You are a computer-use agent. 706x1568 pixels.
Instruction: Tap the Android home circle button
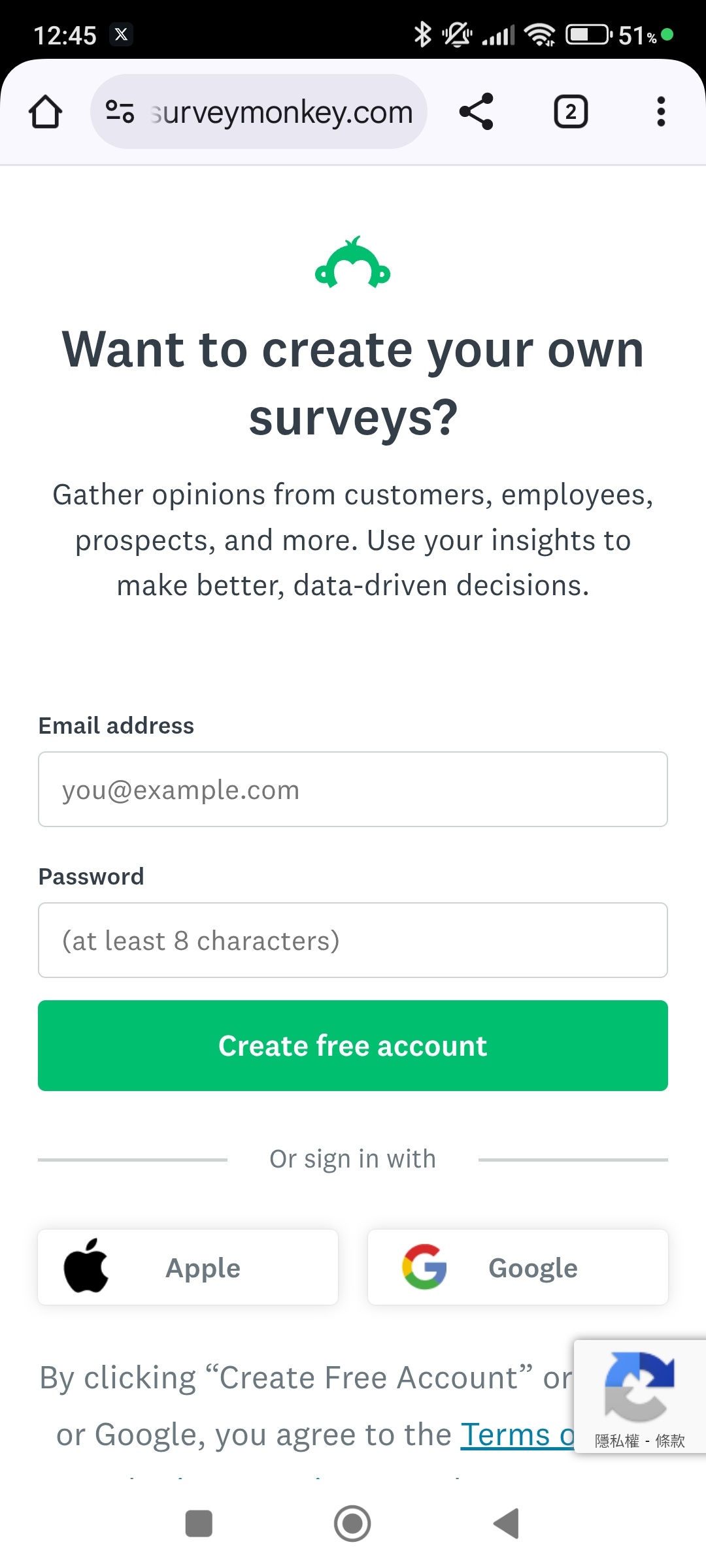[x=352, y=1524]
